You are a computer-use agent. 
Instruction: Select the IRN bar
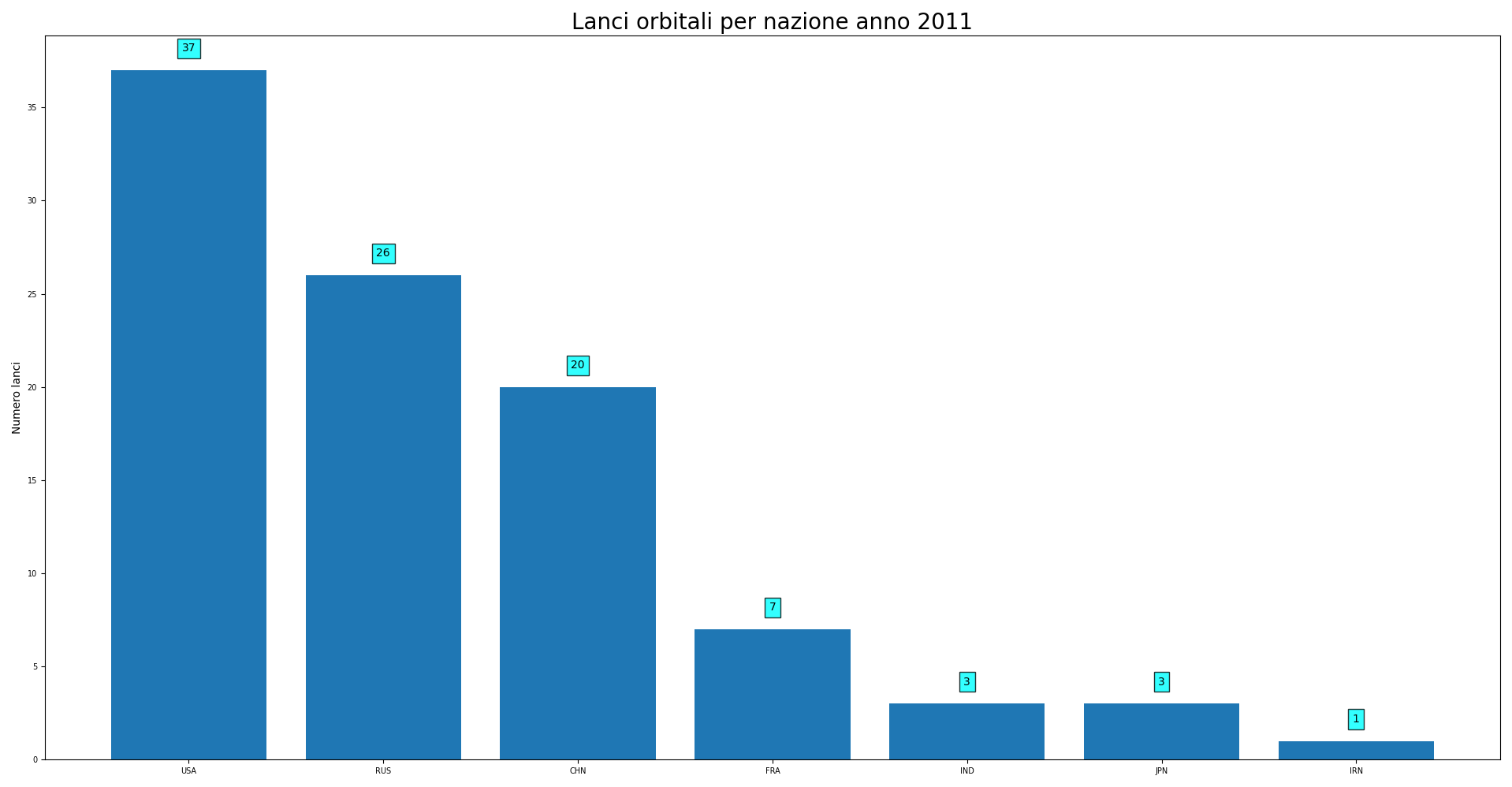1356,750
